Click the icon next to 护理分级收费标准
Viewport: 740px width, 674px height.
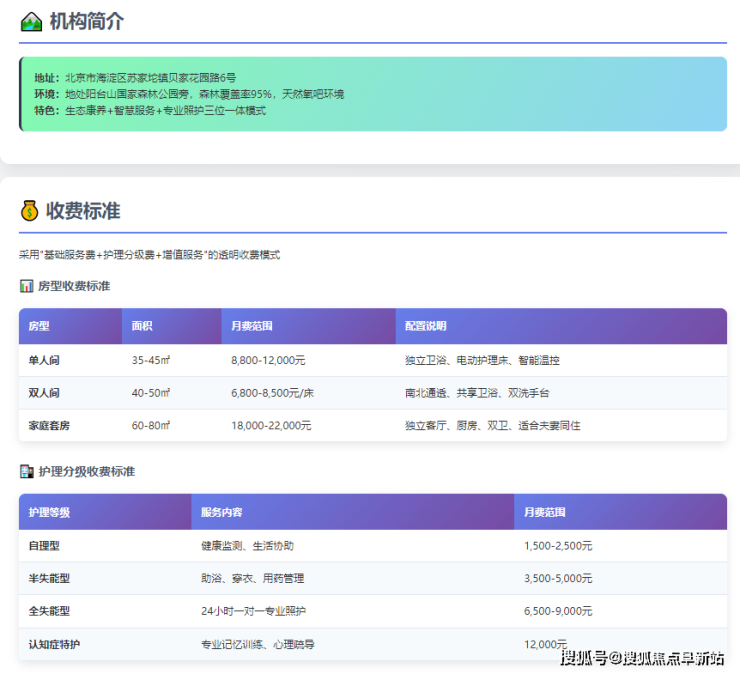point(27,471)
